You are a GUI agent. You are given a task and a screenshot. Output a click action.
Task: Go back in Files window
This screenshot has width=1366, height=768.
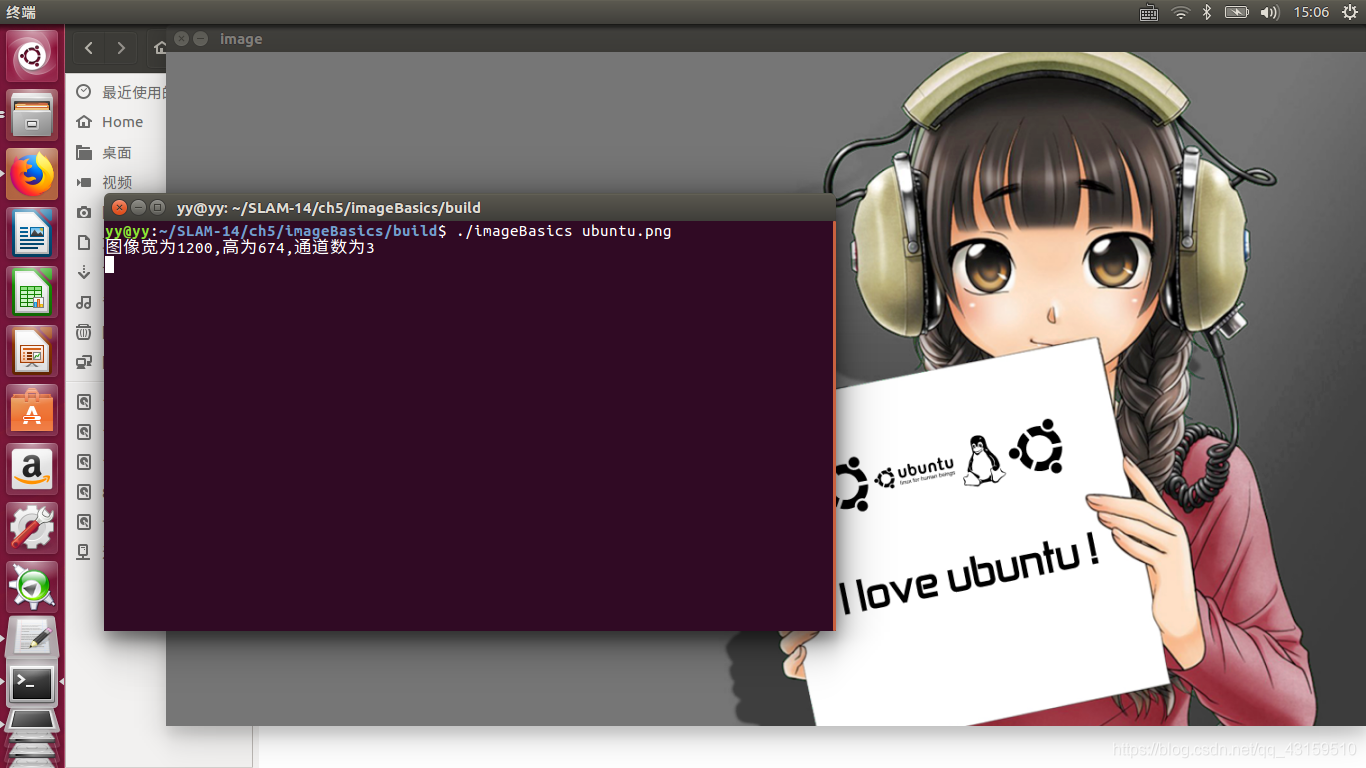(x=89, y=48)
